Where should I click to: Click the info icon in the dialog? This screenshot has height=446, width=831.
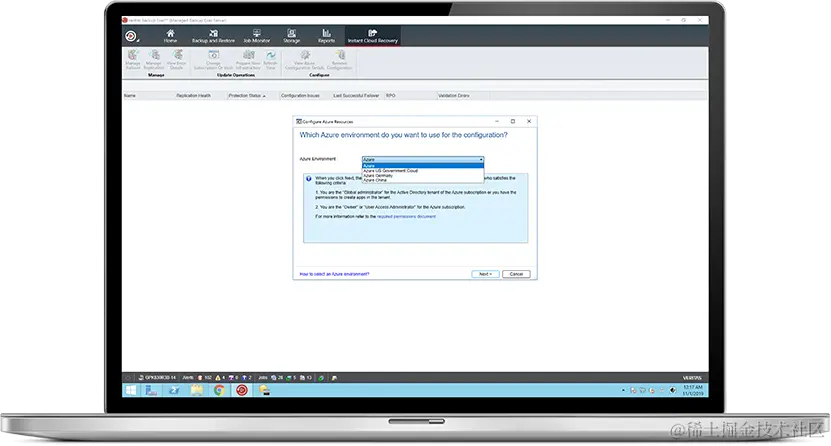(308, 179)
